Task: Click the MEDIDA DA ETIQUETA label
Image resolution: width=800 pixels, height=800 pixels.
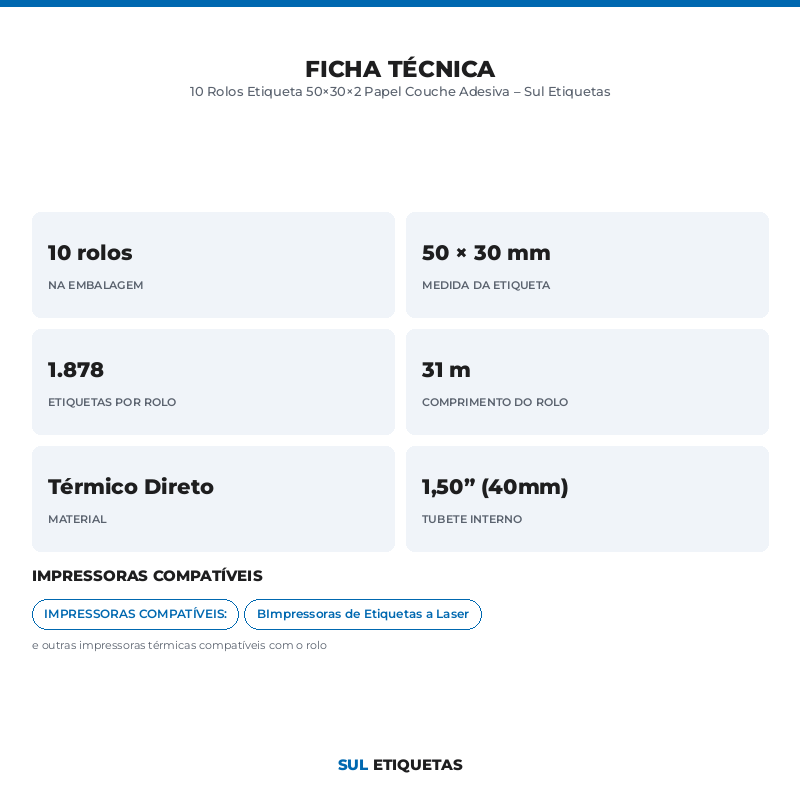Action: point(486,285)
